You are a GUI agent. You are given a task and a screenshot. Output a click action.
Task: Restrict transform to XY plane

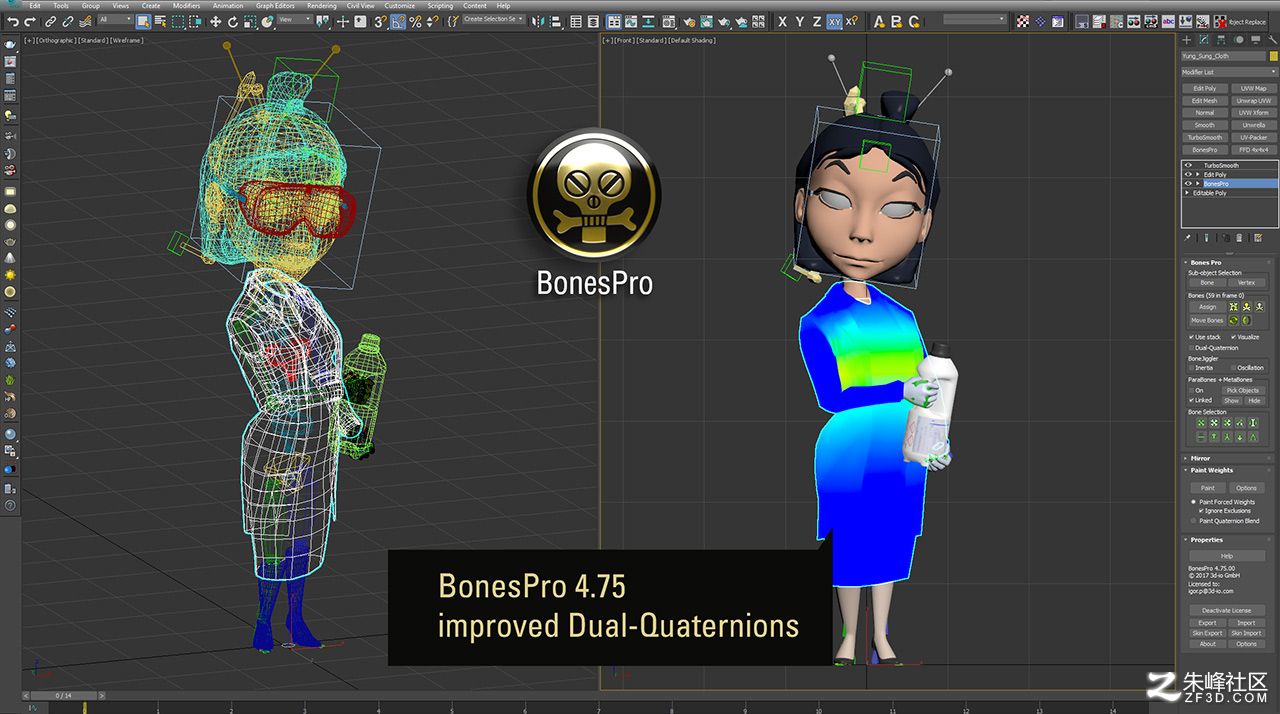[834, 21]
